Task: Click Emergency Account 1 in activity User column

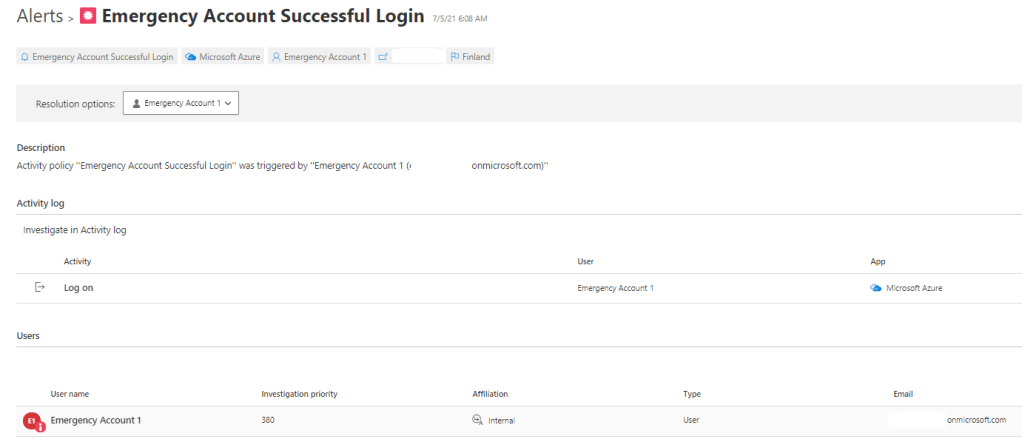Action: pos(615,288)
